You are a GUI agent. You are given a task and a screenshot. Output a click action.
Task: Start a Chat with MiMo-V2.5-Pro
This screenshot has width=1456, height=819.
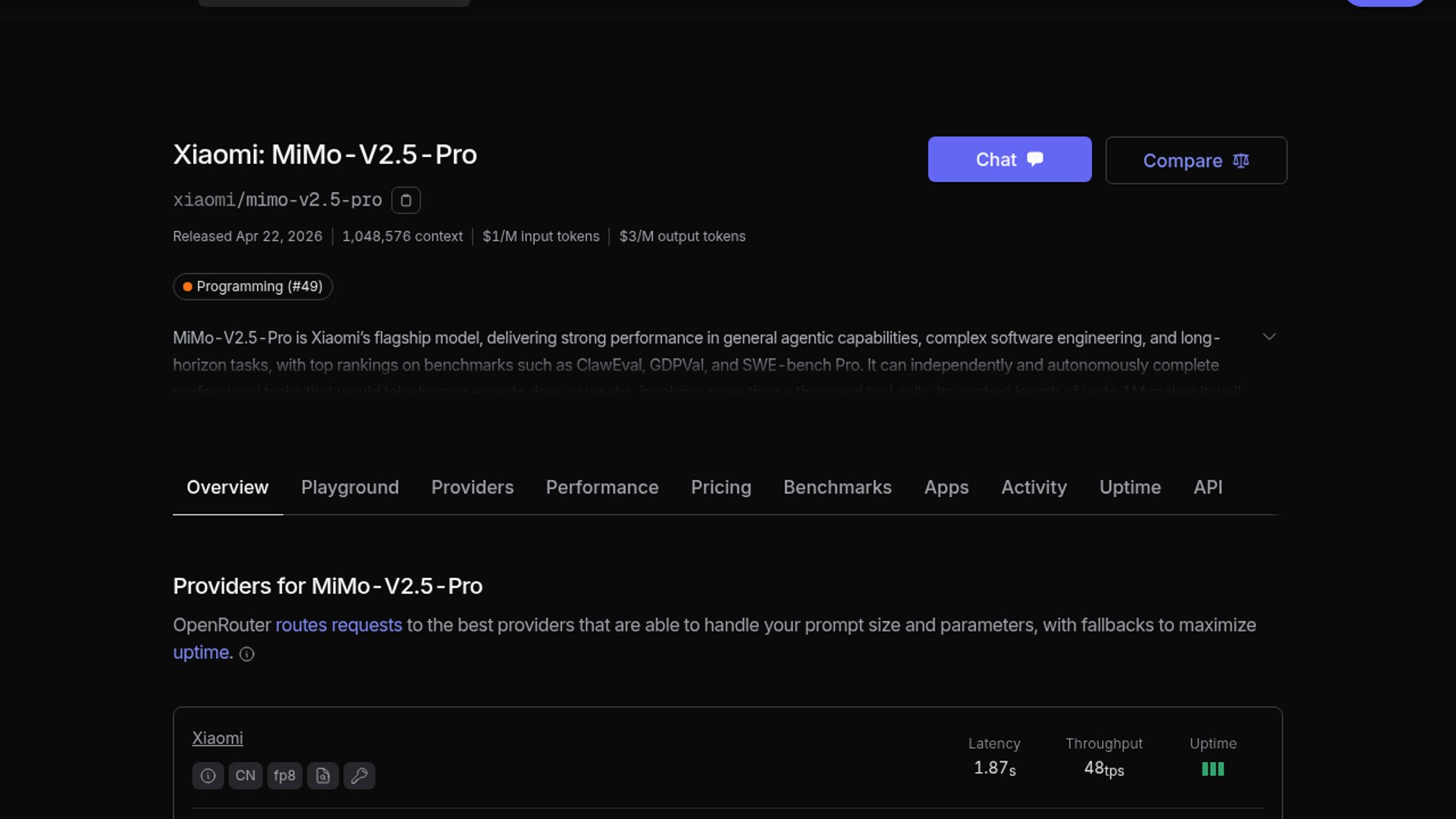tap(1009, 159)
